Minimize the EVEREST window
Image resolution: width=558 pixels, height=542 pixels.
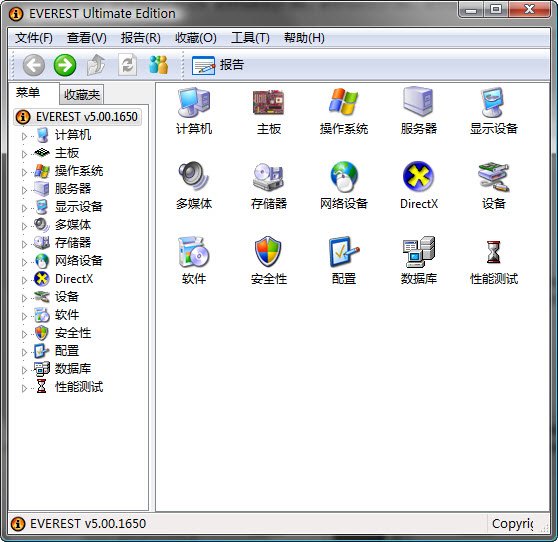coord(470,10)
